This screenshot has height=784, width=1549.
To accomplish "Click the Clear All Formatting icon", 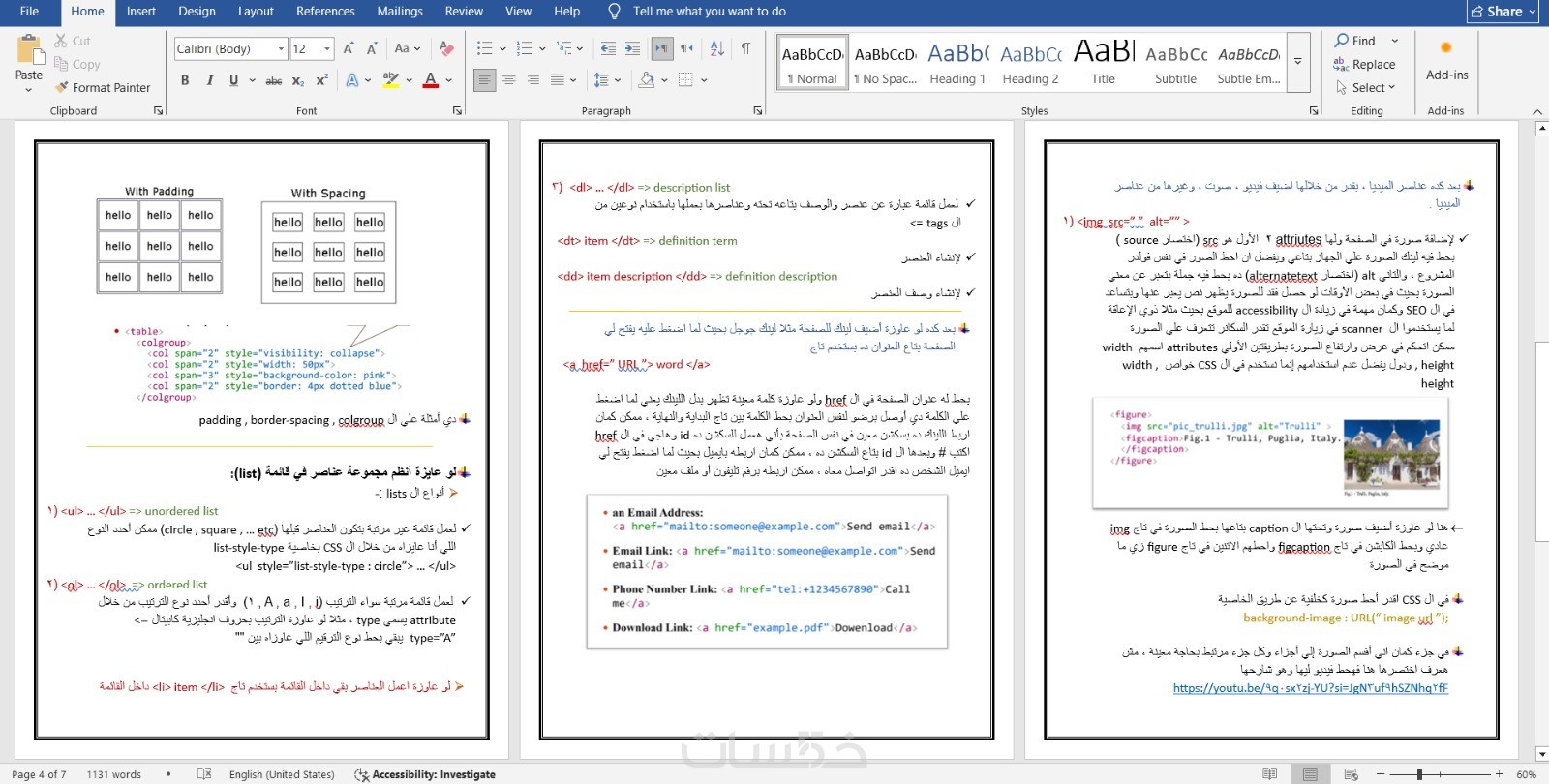I will tap(446, 48).
